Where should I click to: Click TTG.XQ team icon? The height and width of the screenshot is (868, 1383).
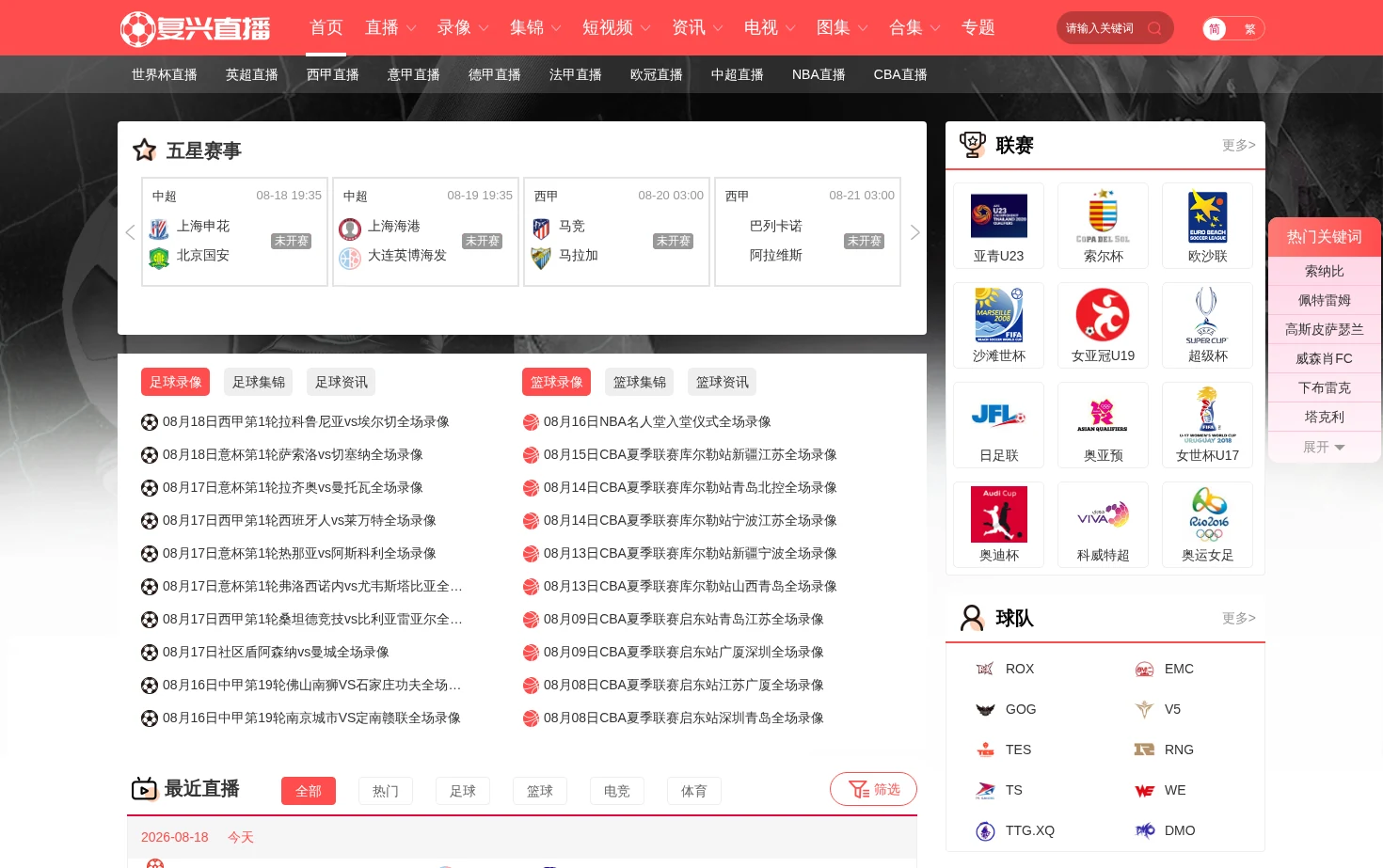tap(985, 830)
